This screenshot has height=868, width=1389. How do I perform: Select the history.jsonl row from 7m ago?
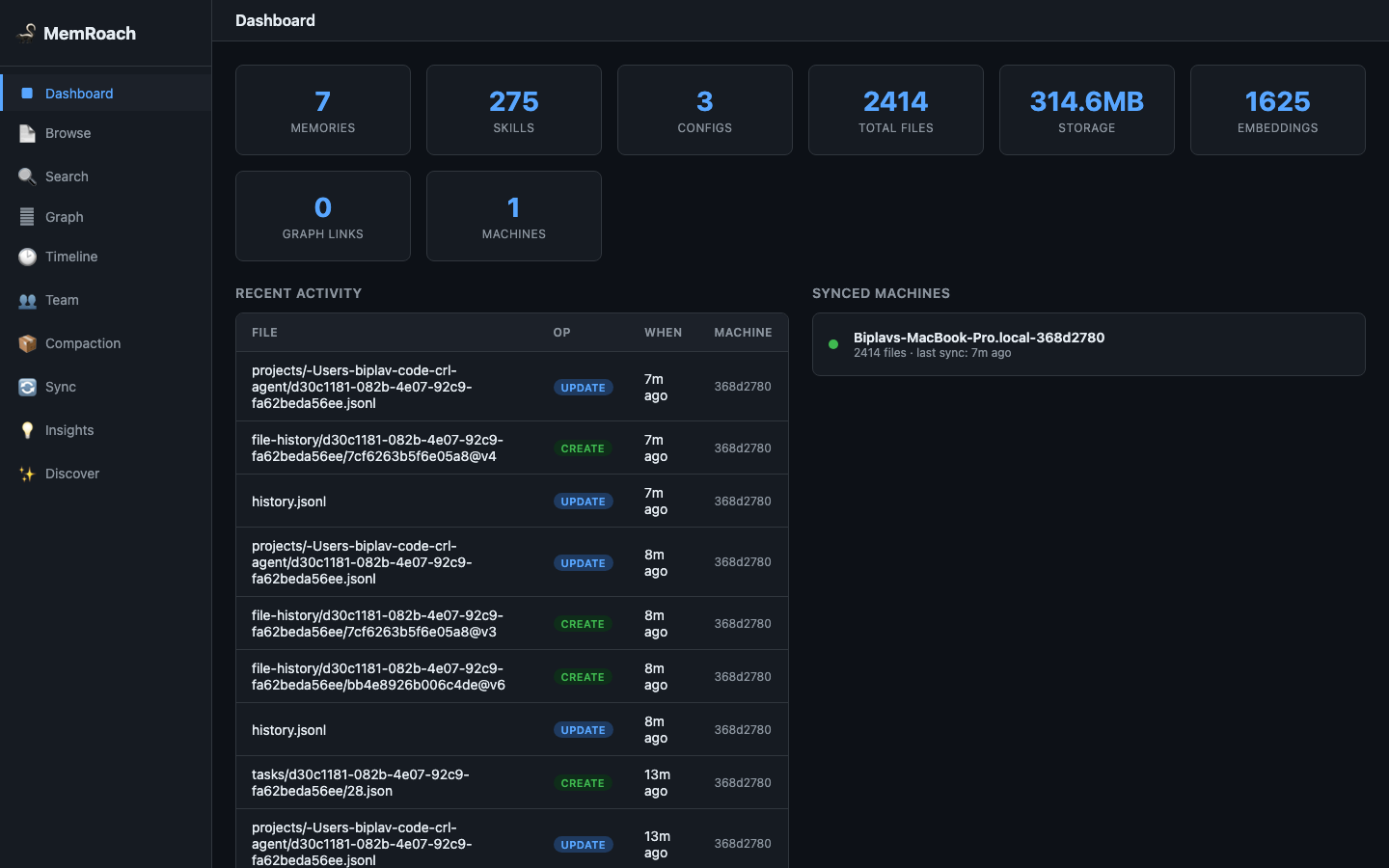tap(512, 502)
